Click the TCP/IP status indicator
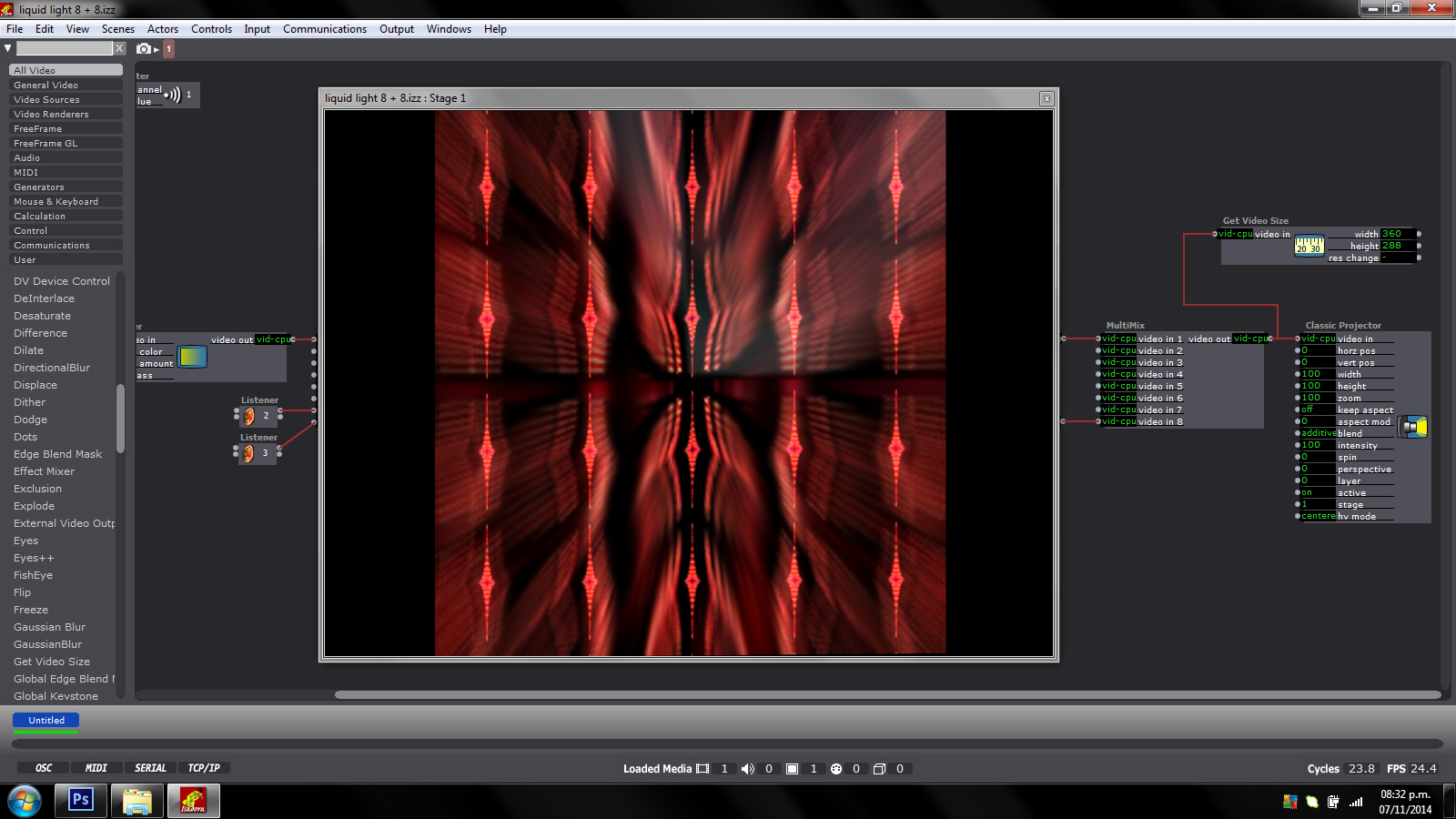Viewport: 1456px width, 819px height. coord(204,768)
